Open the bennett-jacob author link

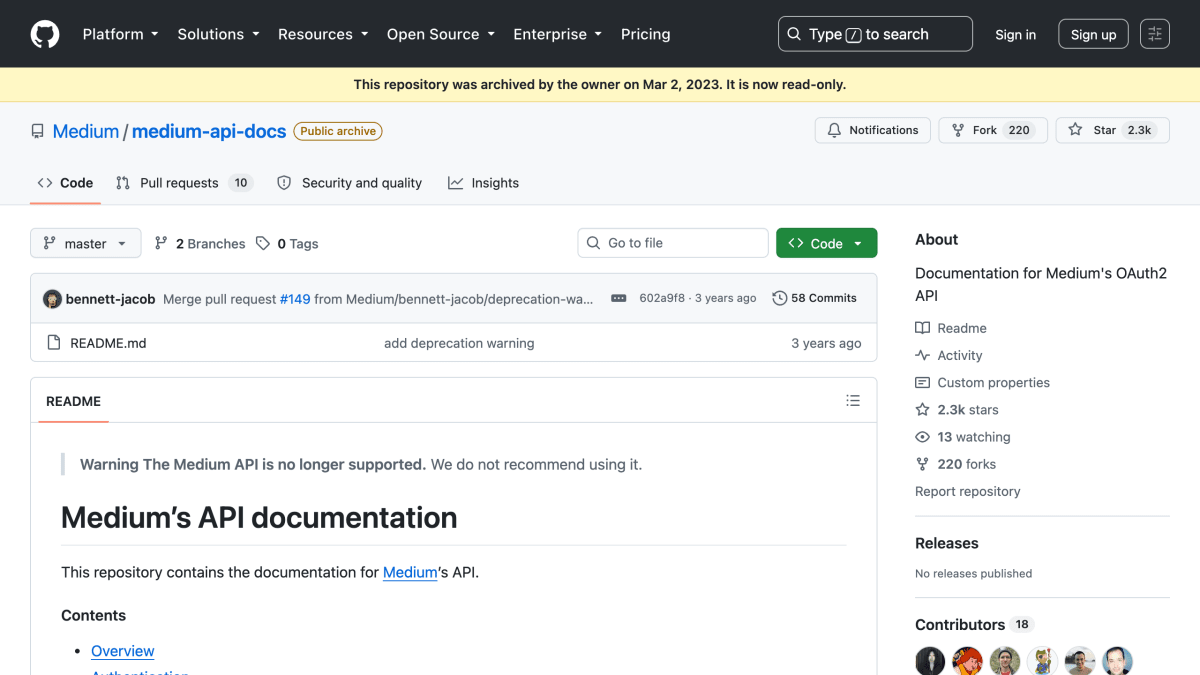(110, 298)
